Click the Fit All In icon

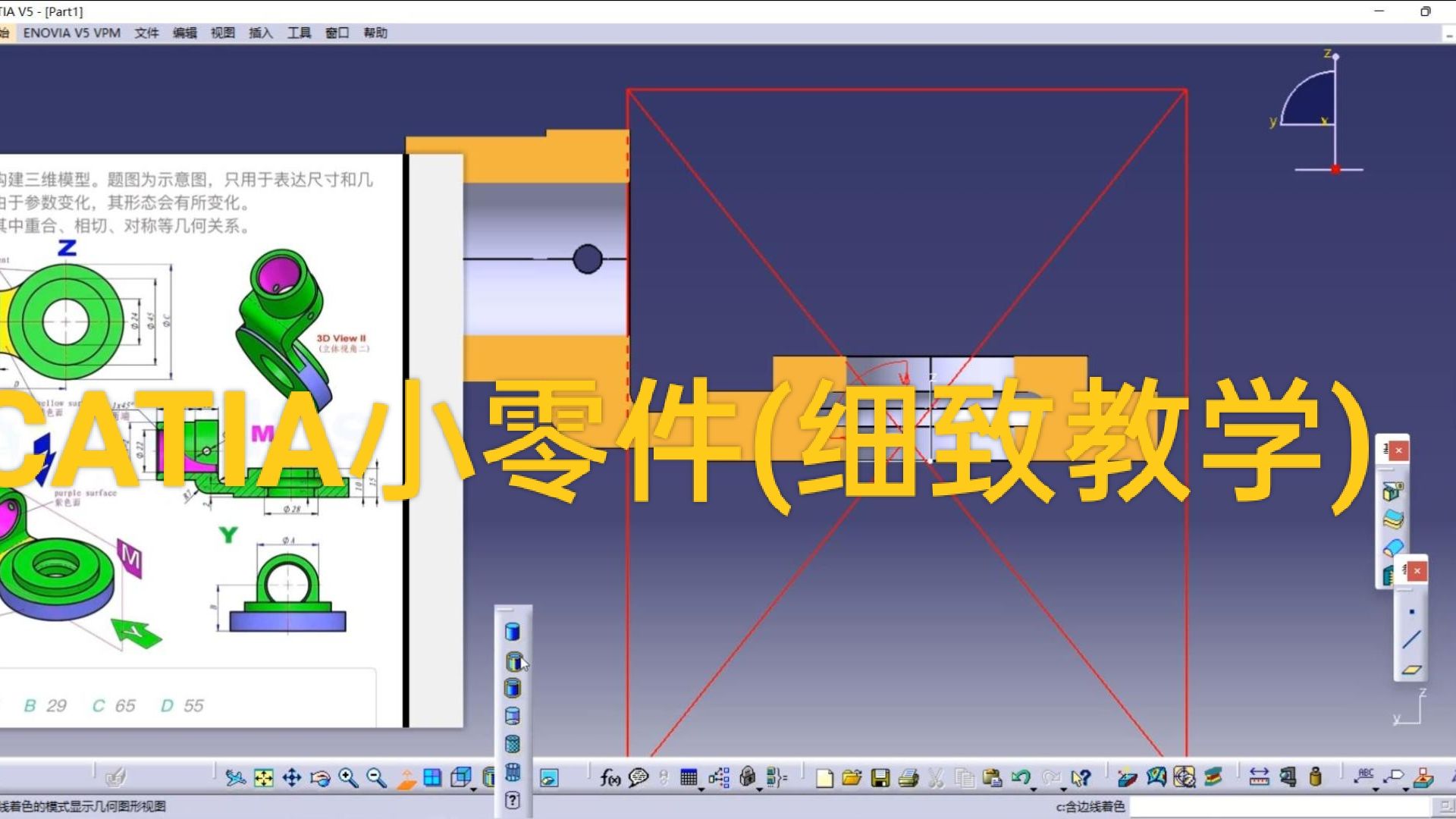(x=263, y=777)
